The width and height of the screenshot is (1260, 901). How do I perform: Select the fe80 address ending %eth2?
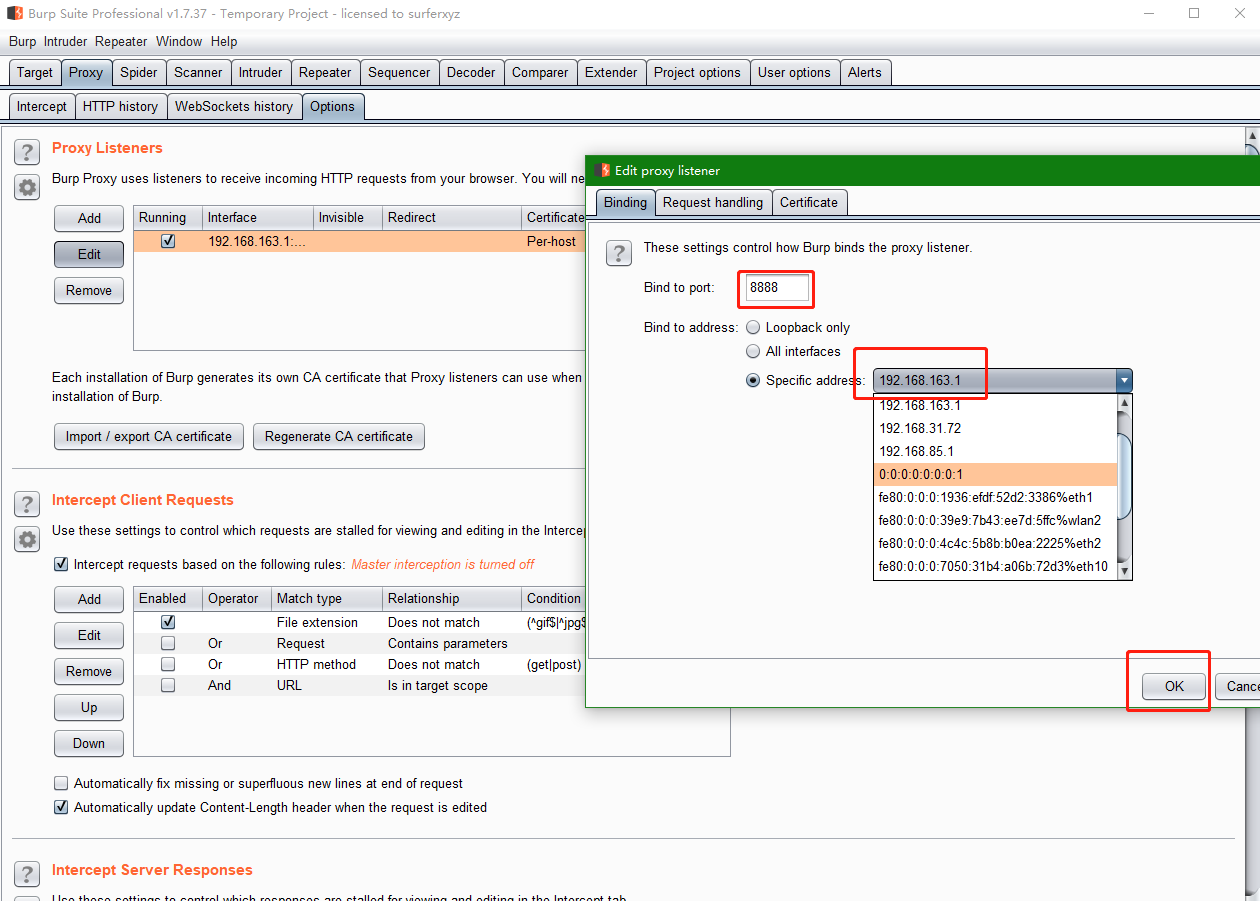(995, 543)
